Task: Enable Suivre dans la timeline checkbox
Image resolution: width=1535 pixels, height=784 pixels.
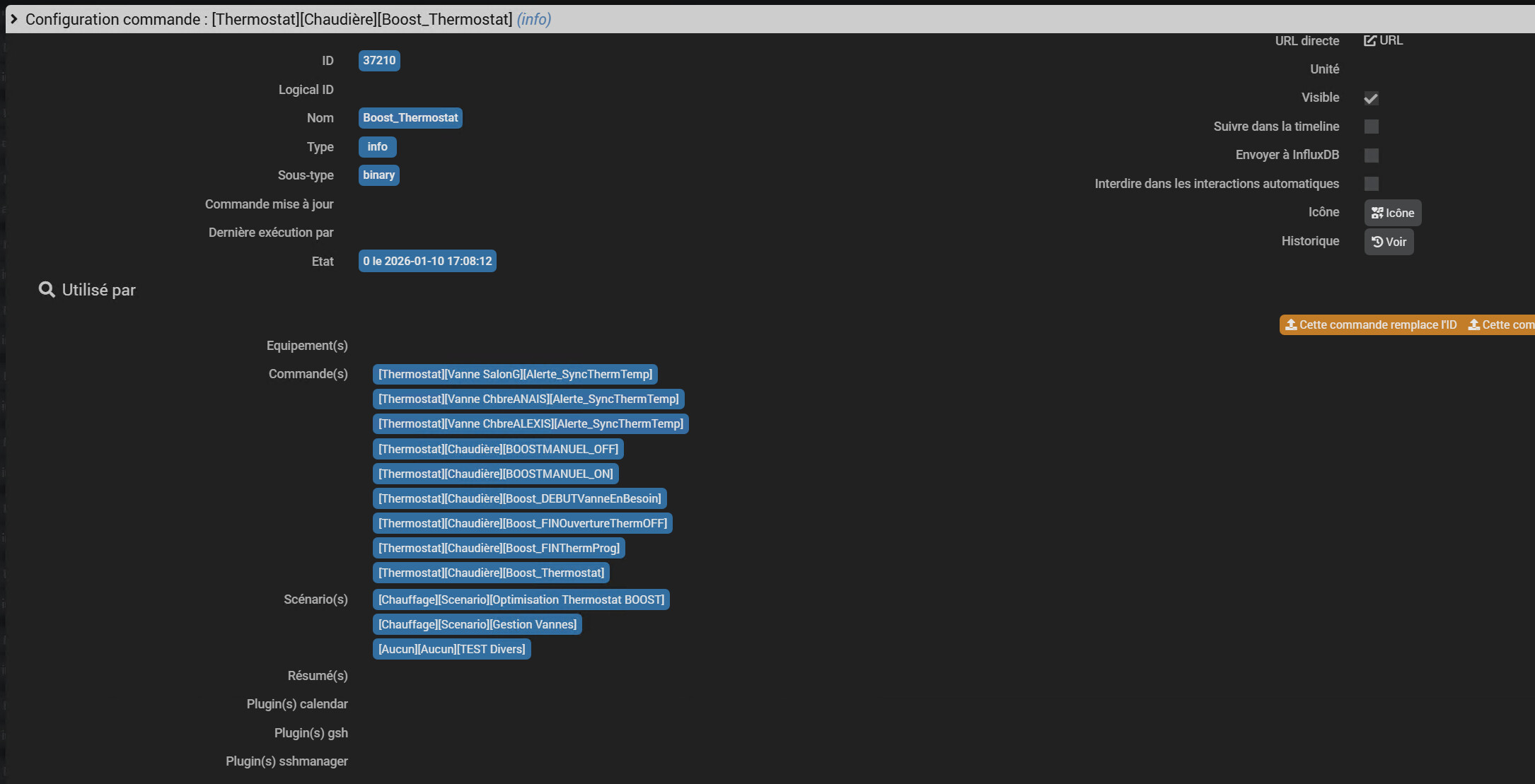Action: click(1371, 127)
